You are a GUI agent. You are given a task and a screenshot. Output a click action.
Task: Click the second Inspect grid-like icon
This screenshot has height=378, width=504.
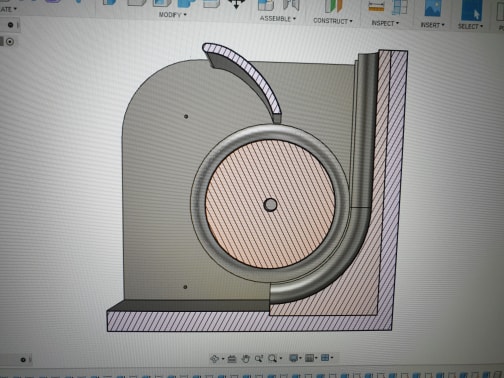click(400, 7)
